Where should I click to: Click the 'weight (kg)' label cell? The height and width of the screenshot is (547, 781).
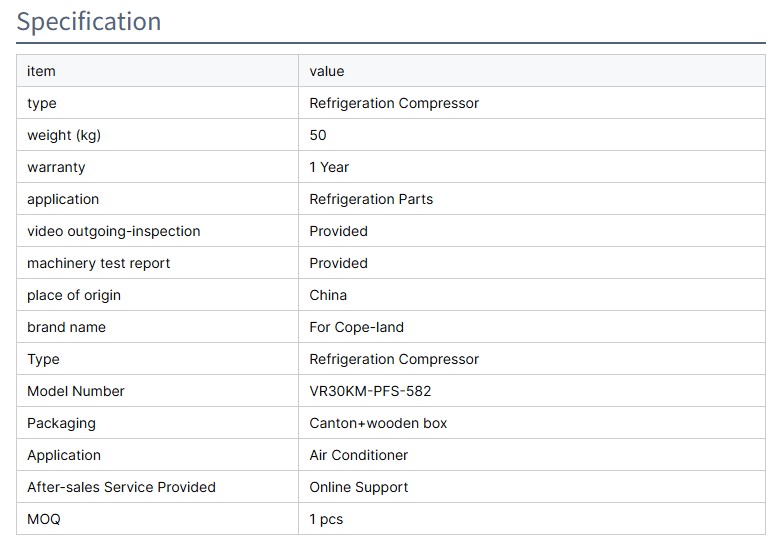[64, 135]
